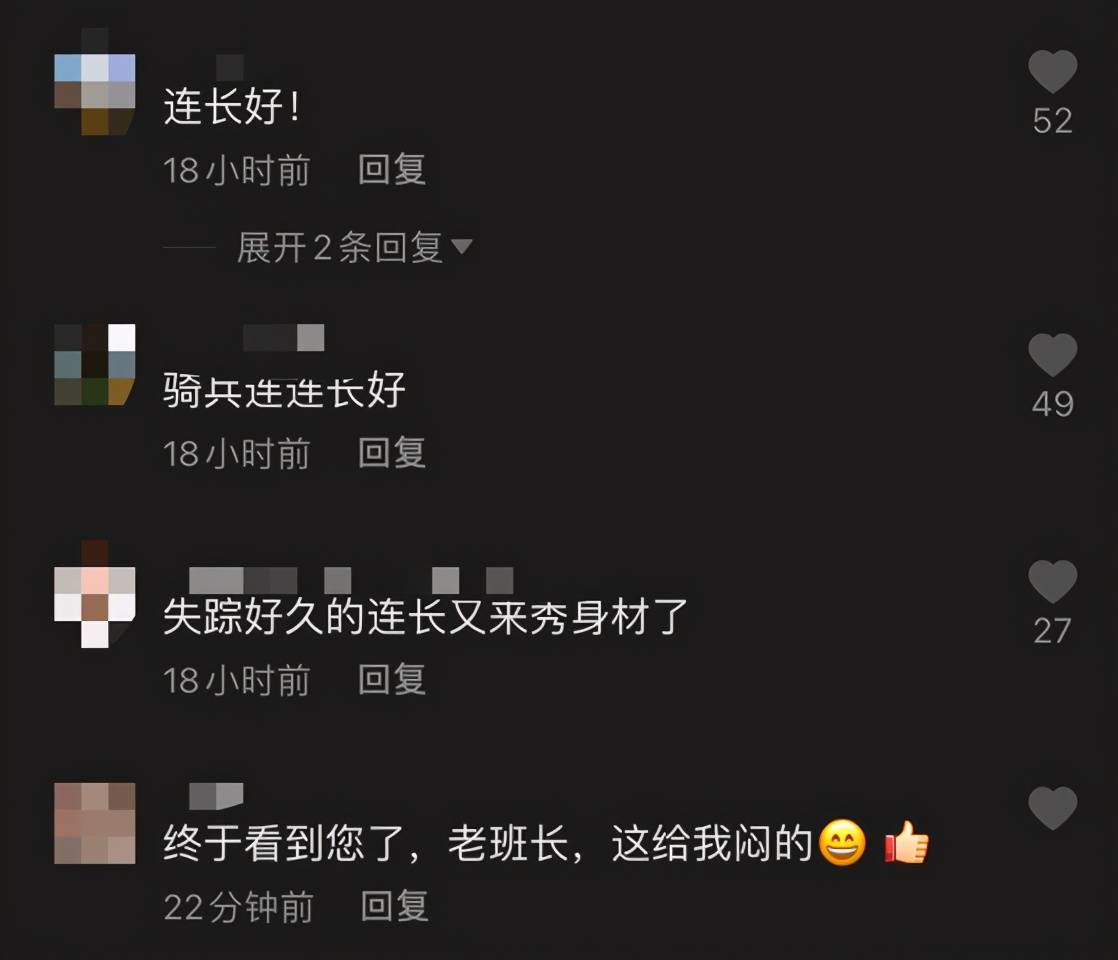This screenshot has width=1118, height=960.
Task: Open avatar of '终于看到您了' commenter
Action: coord(95,823)
